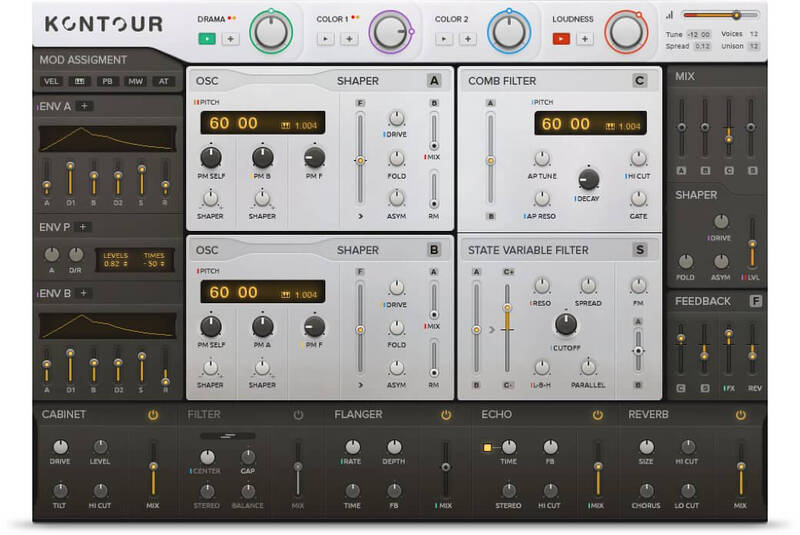Click the red Loudness macro knob

pyautogui.click(x=626, y=32)
